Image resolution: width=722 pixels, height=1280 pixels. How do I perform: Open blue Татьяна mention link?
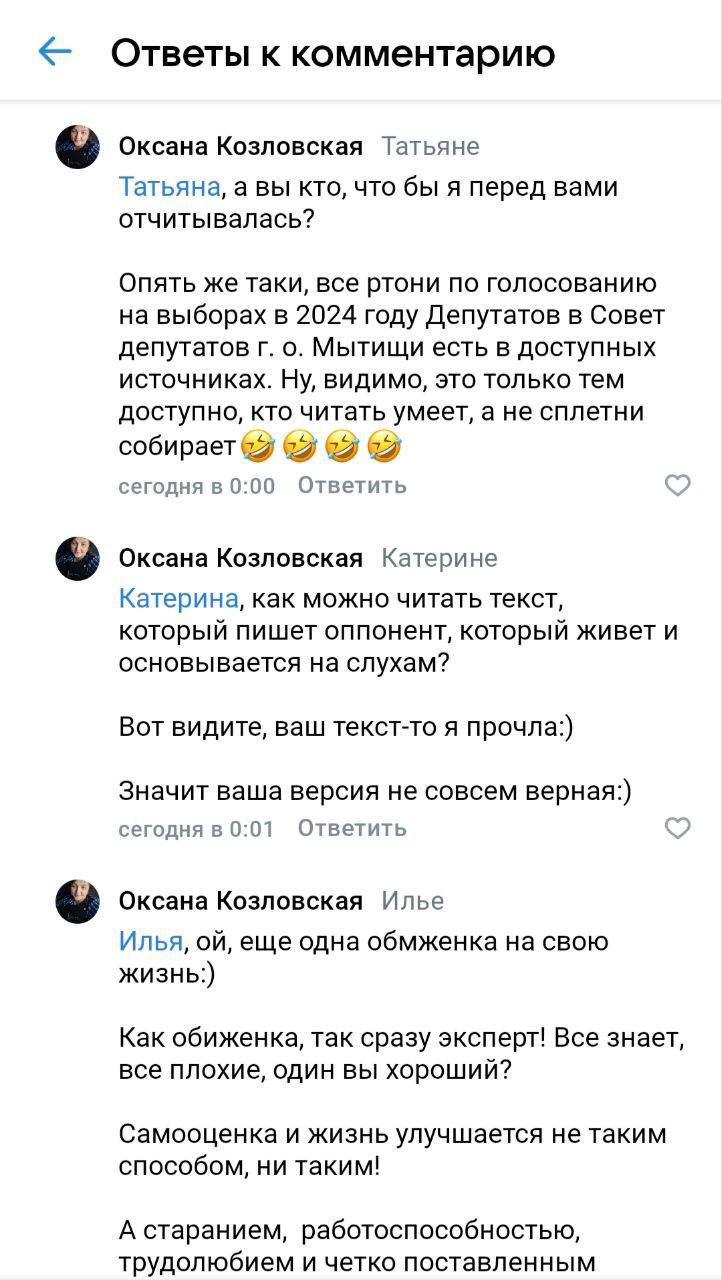(x=169, y=187)
